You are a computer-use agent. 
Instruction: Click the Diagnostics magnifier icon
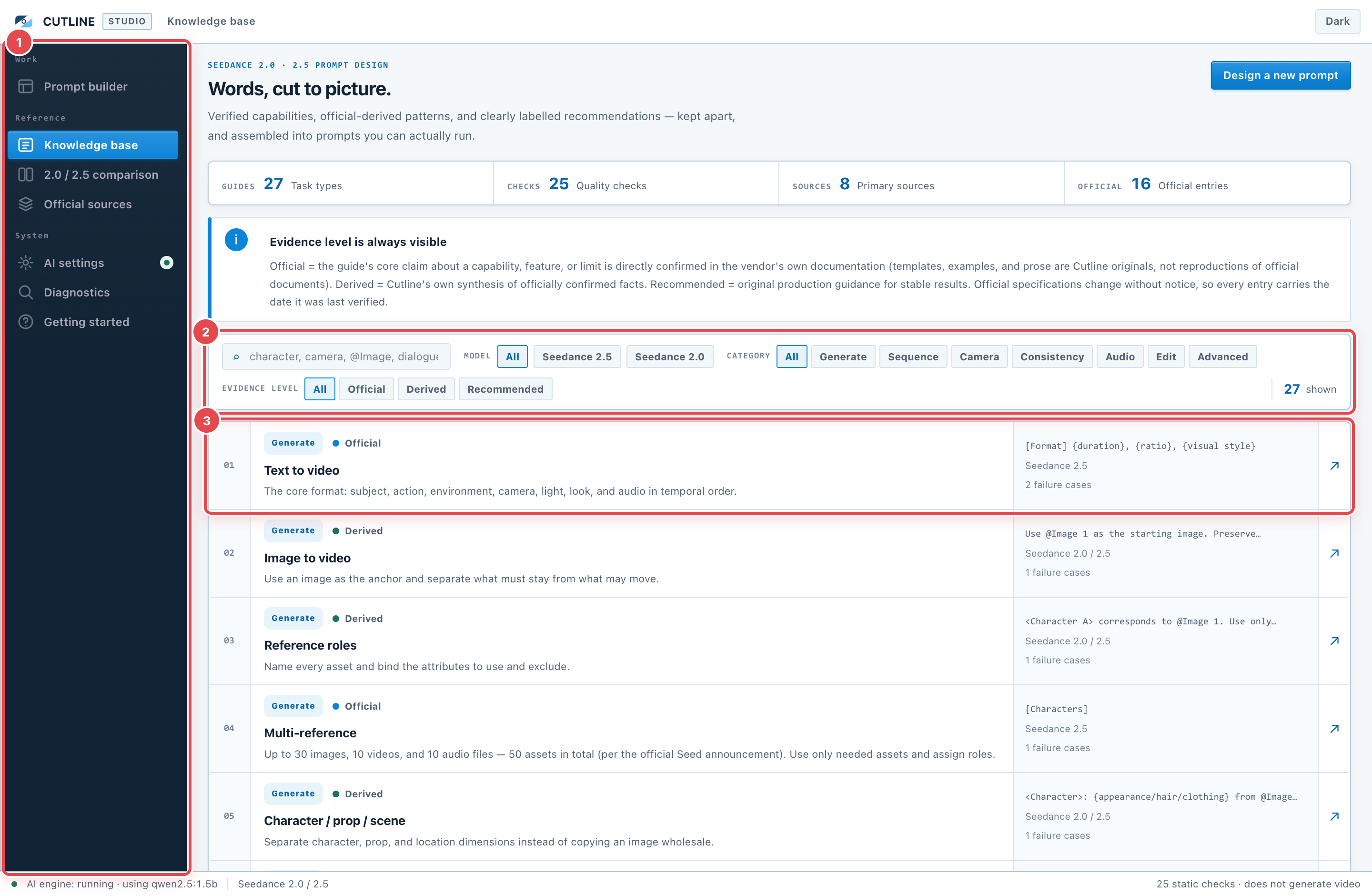coord(25,292)
